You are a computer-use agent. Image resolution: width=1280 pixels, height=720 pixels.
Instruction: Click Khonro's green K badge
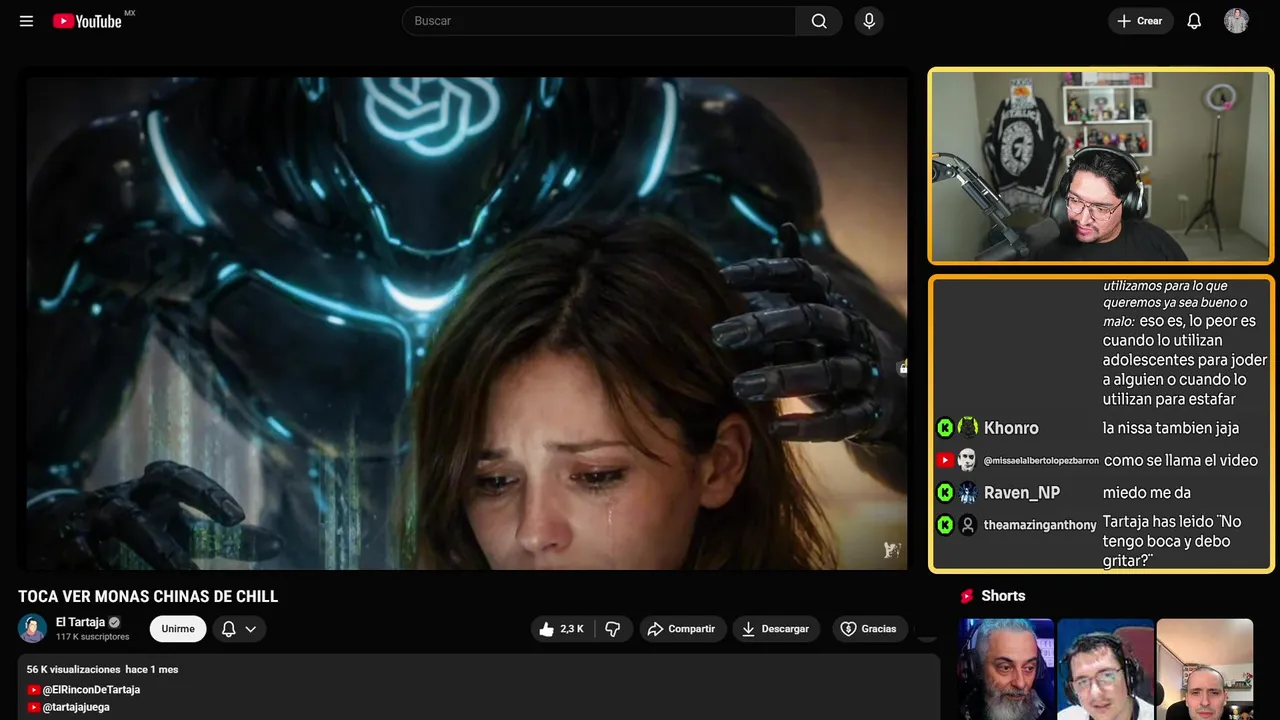(x=945, y=428)
